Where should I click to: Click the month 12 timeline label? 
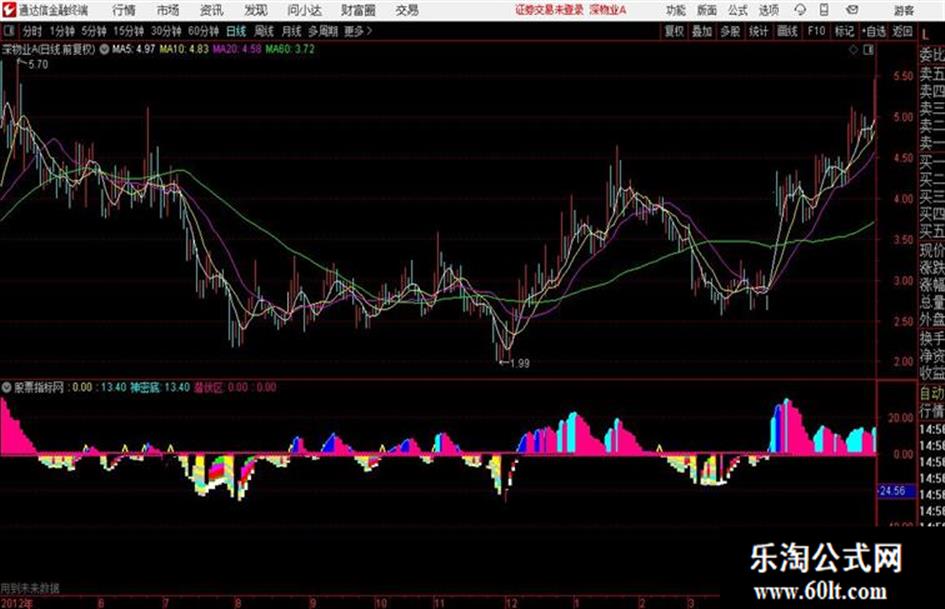510,603
